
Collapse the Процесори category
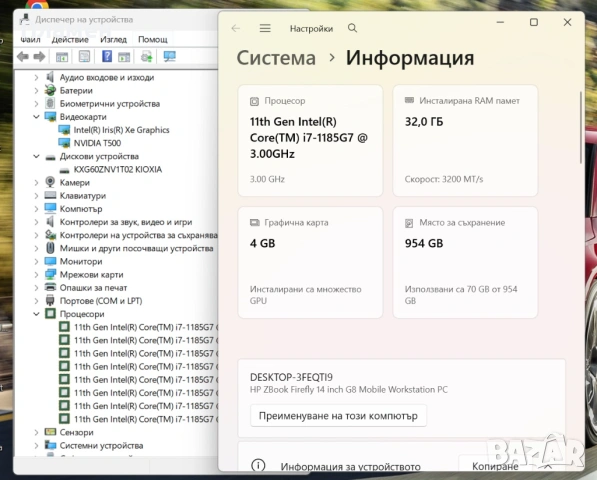(36, 314)
